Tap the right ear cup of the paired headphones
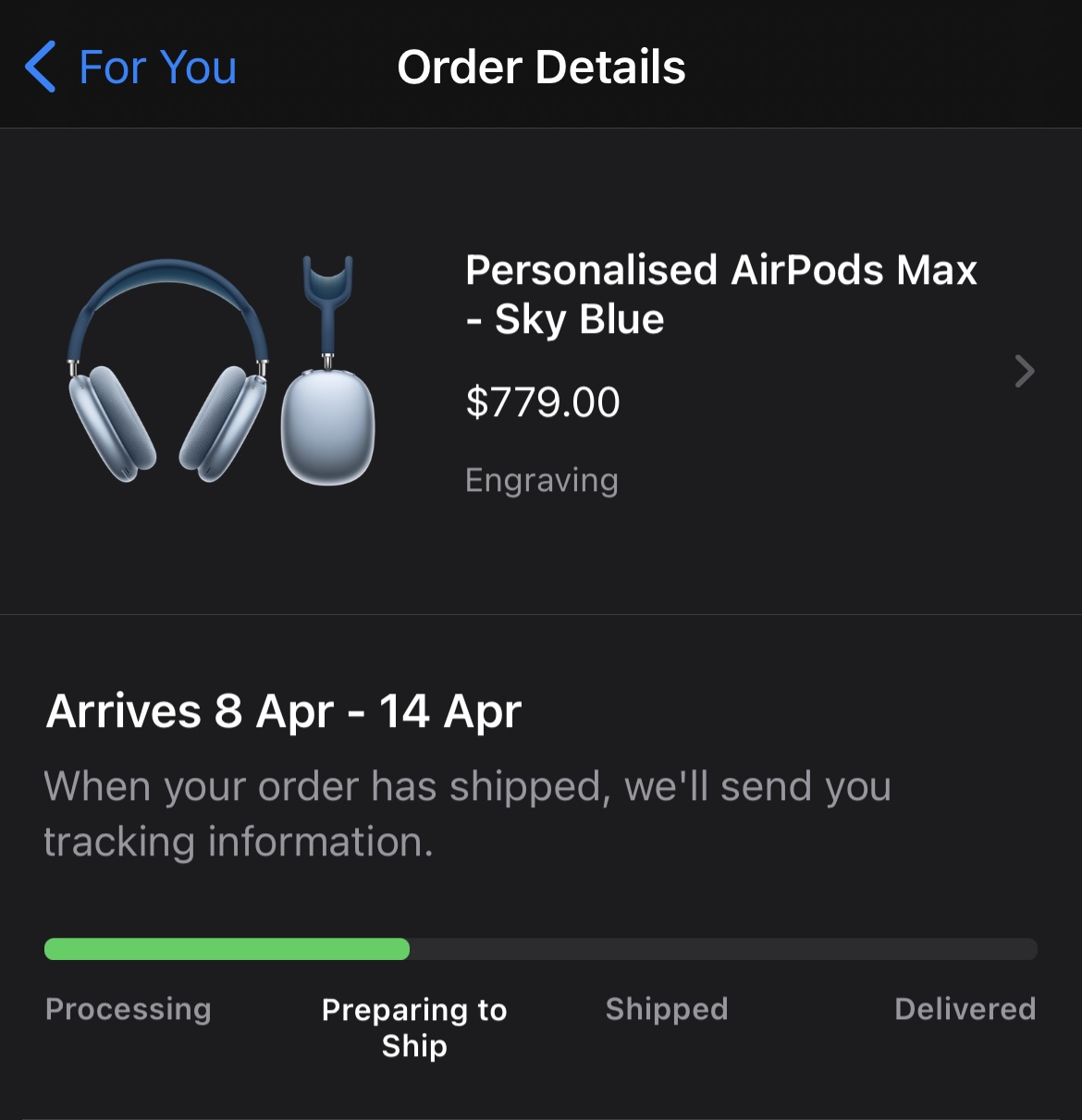This screenshot has width=1082, height=1120. click(x=224, y=421)
